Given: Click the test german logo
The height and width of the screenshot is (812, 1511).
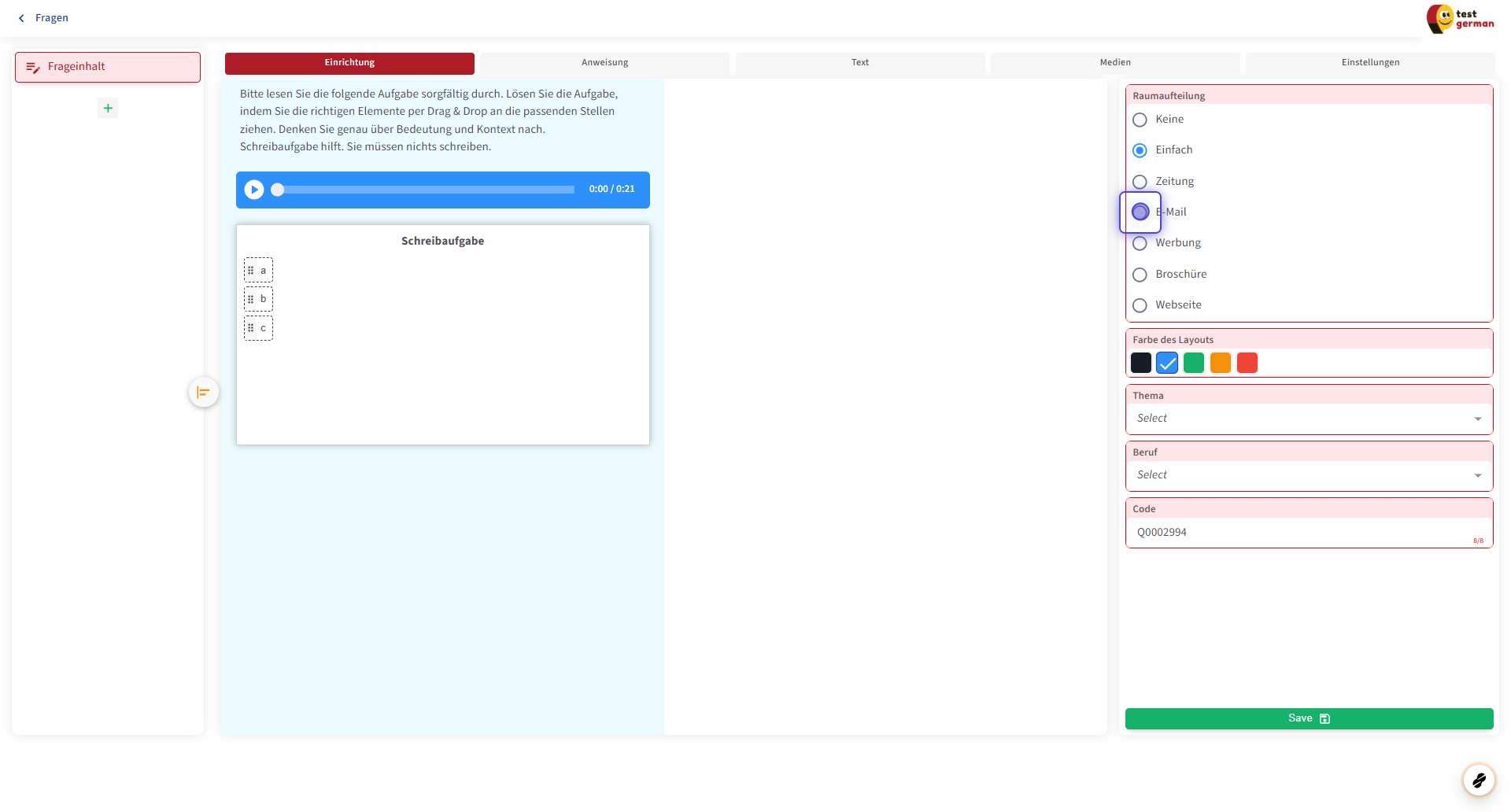Looking at the screenshot, I should point(1460,19).
